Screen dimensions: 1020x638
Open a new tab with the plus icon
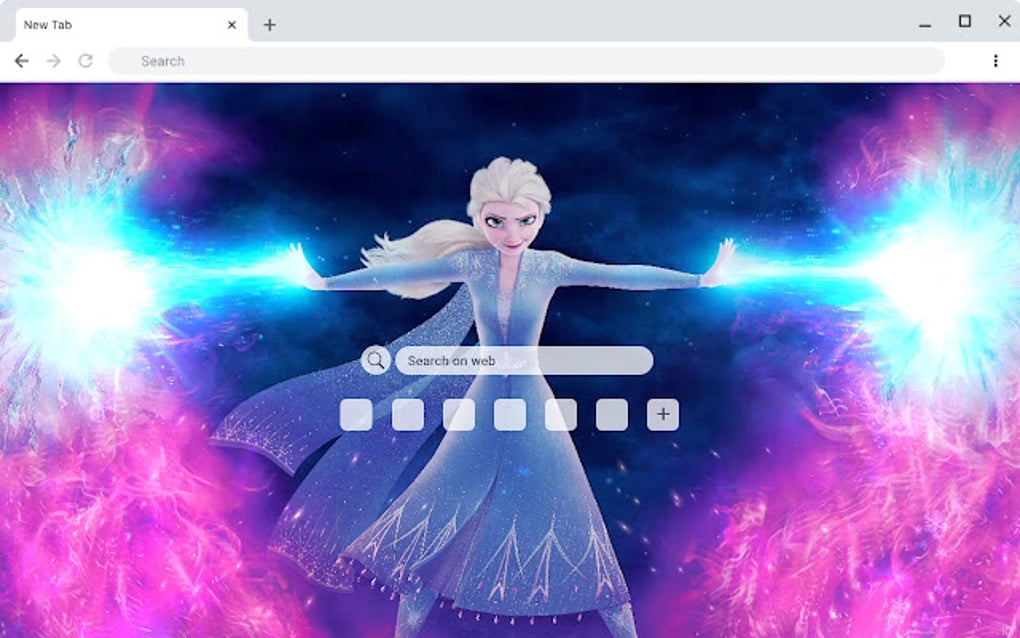click(x=270, y=24)
